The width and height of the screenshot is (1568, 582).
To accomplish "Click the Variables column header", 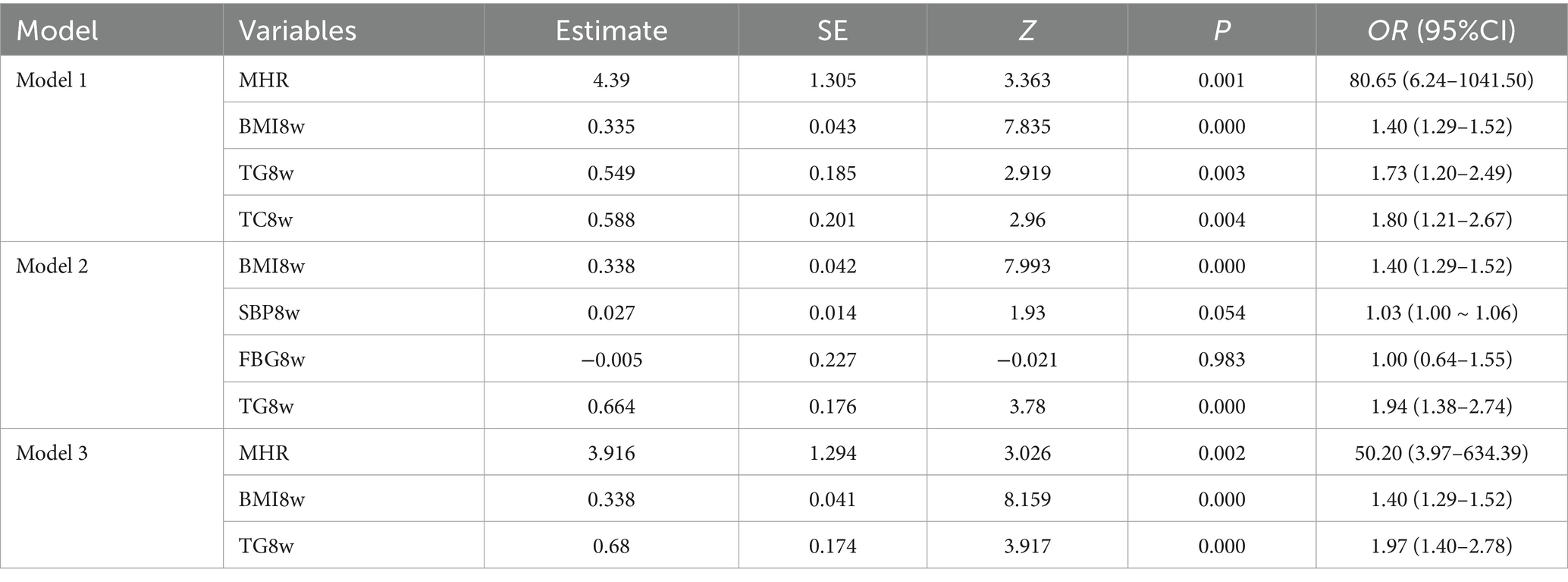I will [x=297, y=30].
